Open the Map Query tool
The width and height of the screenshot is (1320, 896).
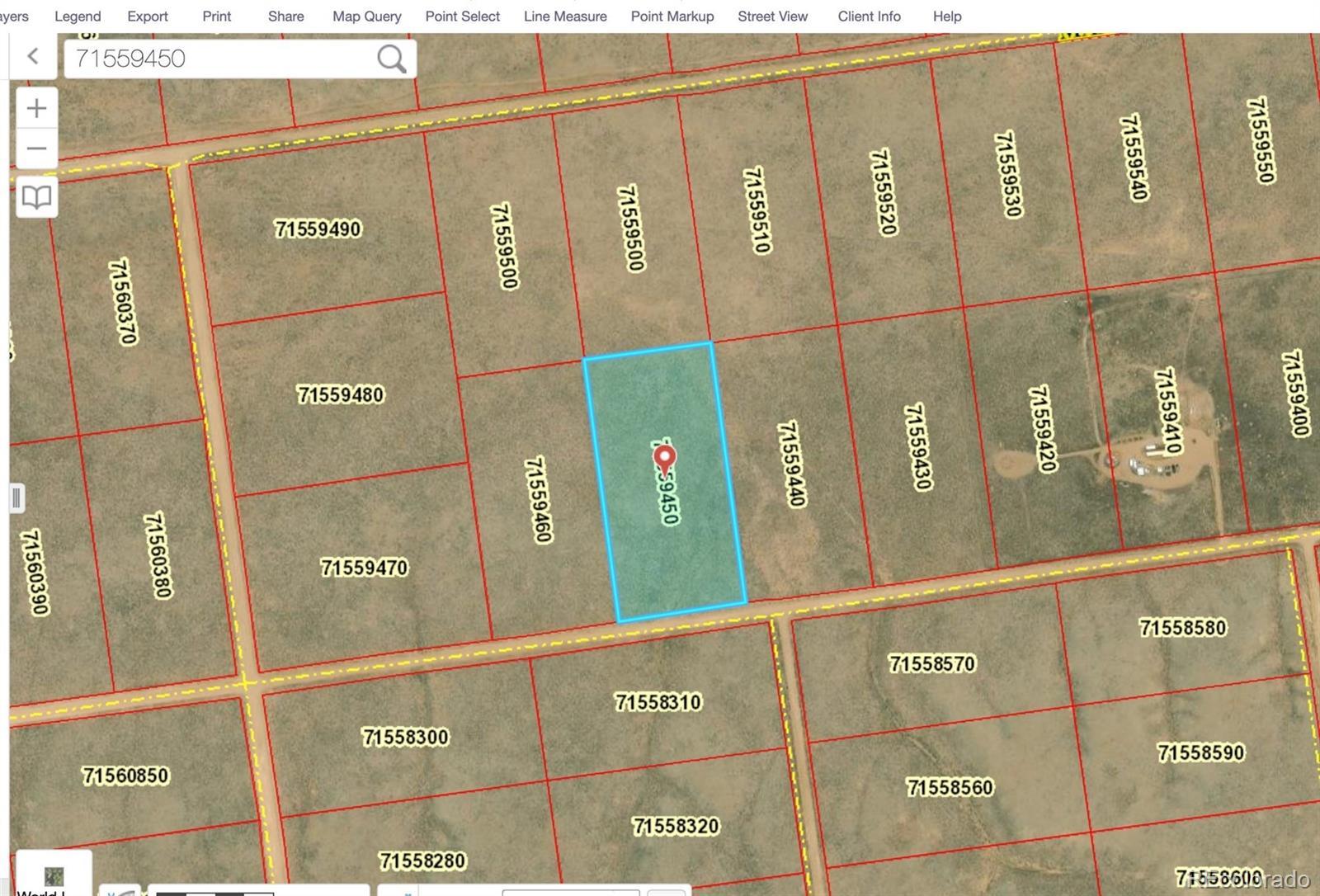click(367, 17)
